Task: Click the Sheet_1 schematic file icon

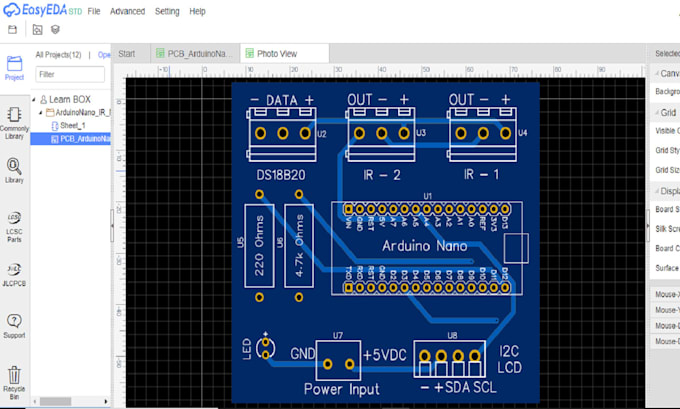Action: tap(55, 126)
